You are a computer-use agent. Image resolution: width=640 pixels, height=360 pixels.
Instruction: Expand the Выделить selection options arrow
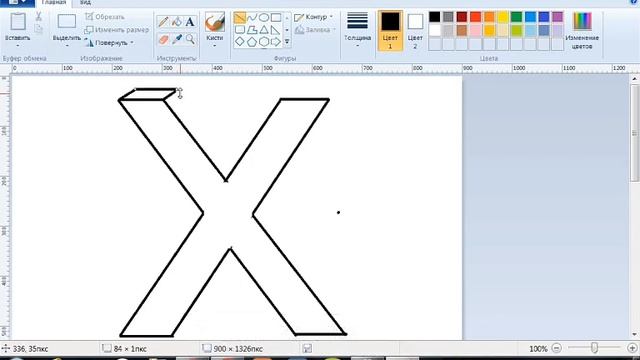tap(67, 45)
